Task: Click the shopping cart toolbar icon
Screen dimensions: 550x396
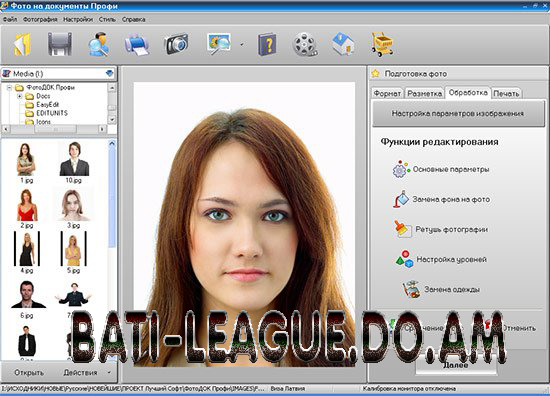Action: pos(382,45)
